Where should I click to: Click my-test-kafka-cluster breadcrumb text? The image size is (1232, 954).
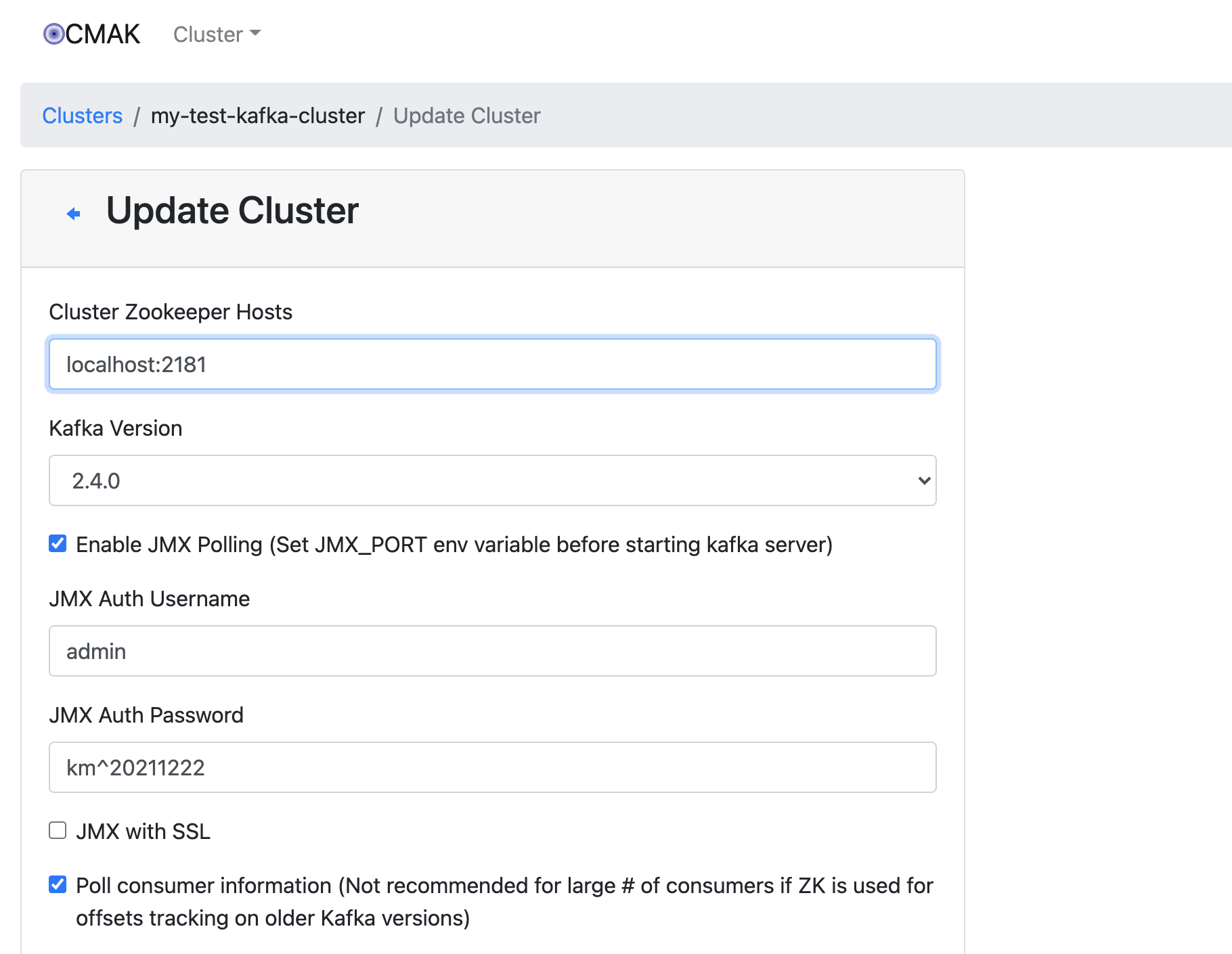pos(258,116)
